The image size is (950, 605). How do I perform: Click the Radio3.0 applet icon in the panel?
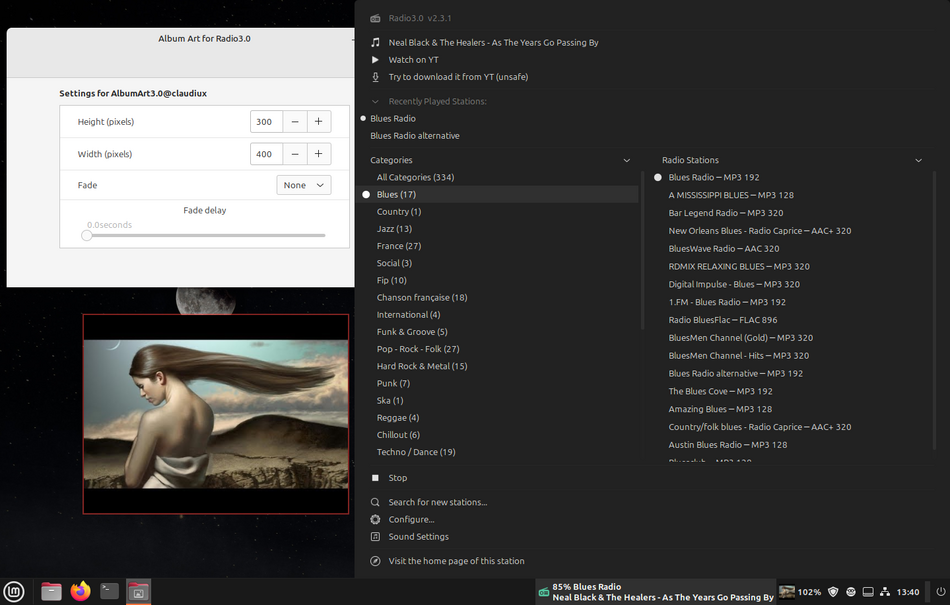pos(543,592)
